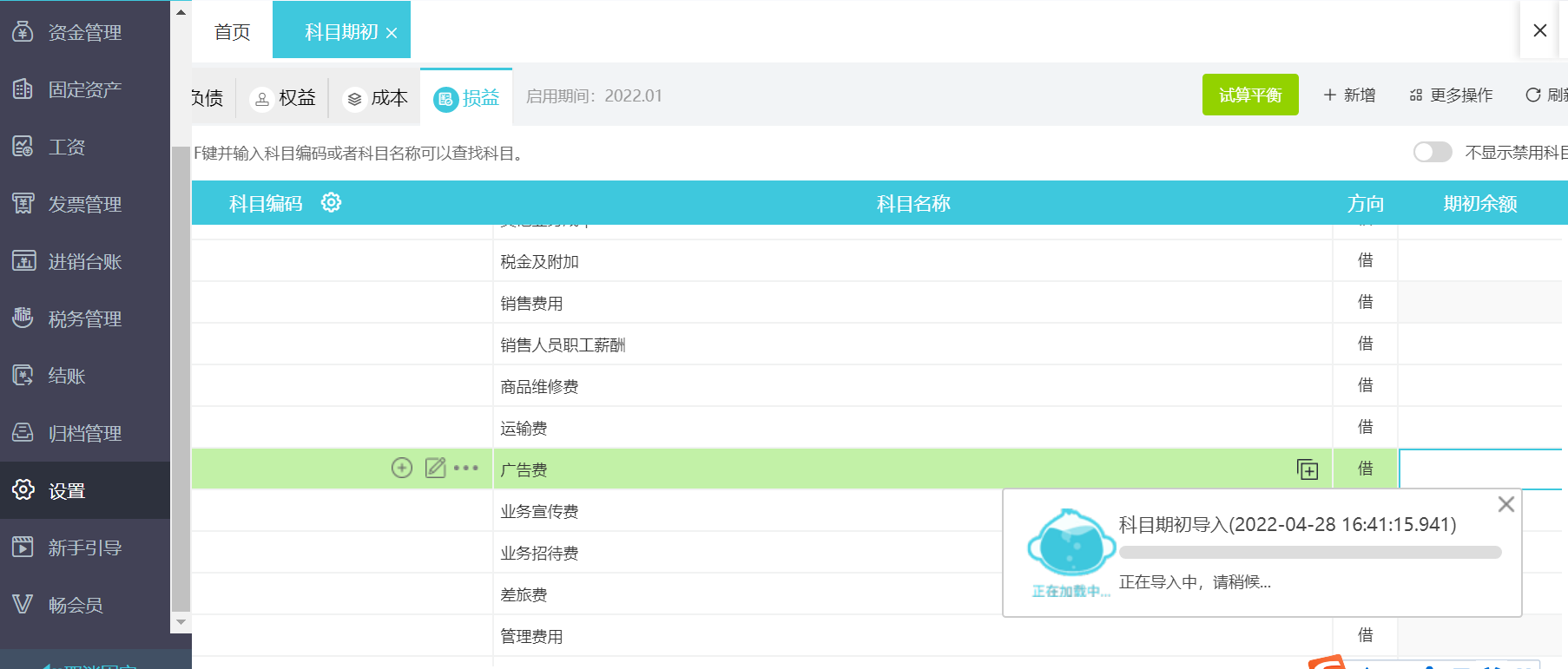Click the 期初余额 input for 广告费
The height and width of the screenshot is (669, 1568).
click(1481, 469)
